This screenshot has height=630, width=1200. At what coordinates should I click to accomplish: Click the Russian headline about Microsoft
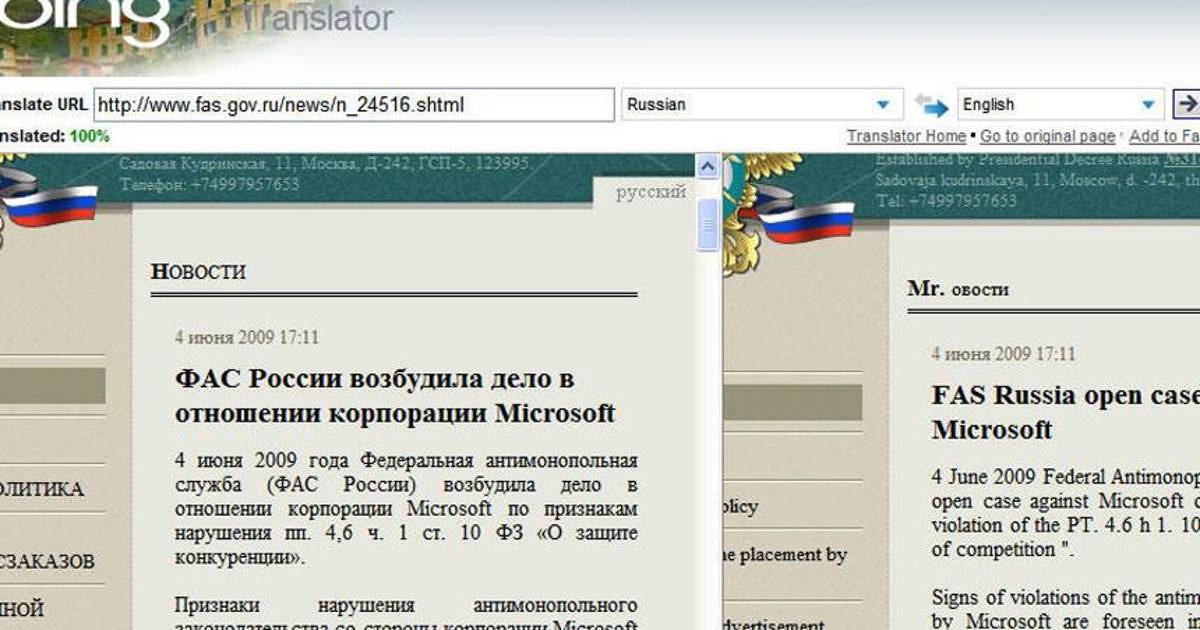[394, 396]
